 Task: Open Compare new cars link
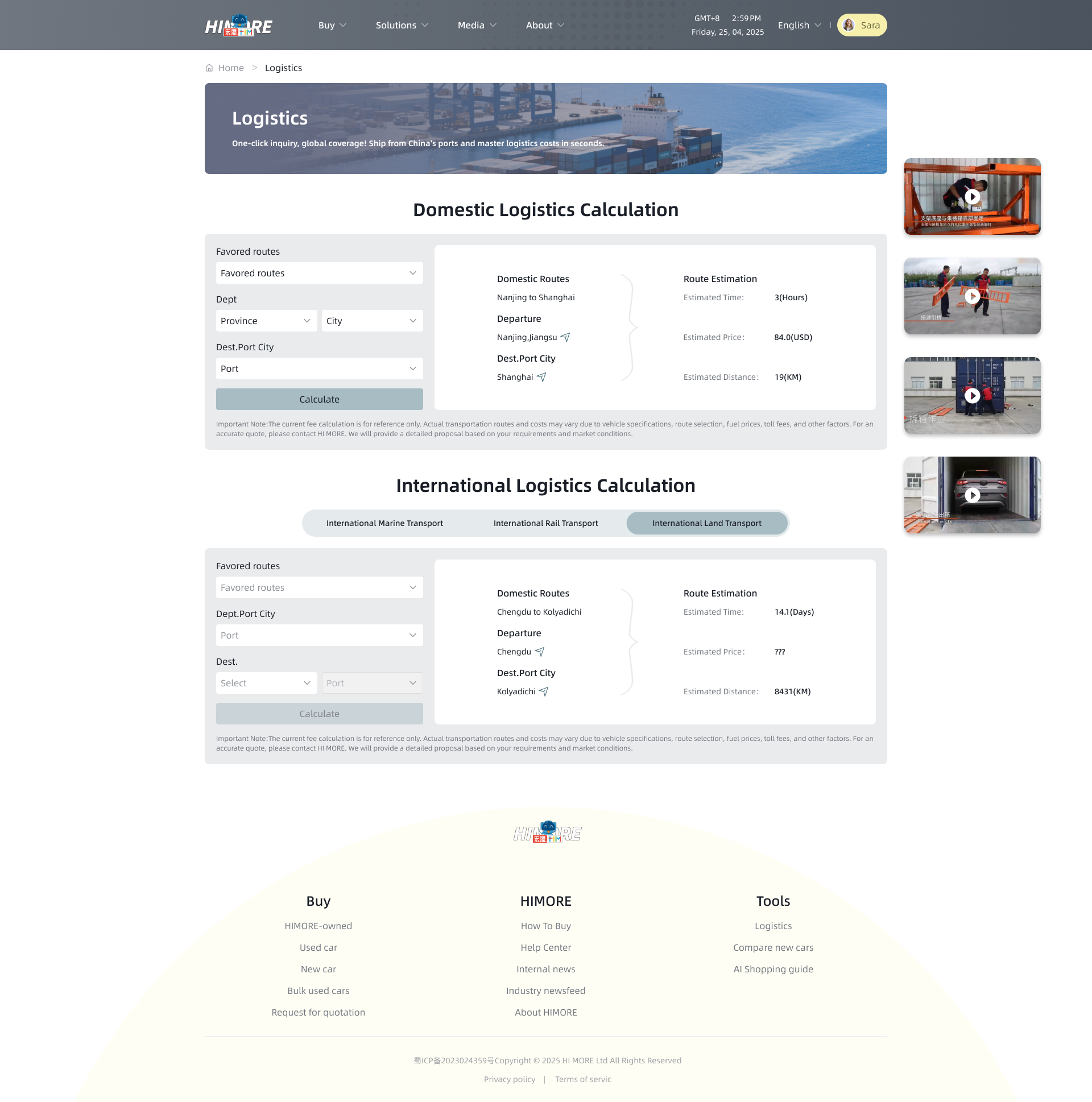[x=773, y=947]
